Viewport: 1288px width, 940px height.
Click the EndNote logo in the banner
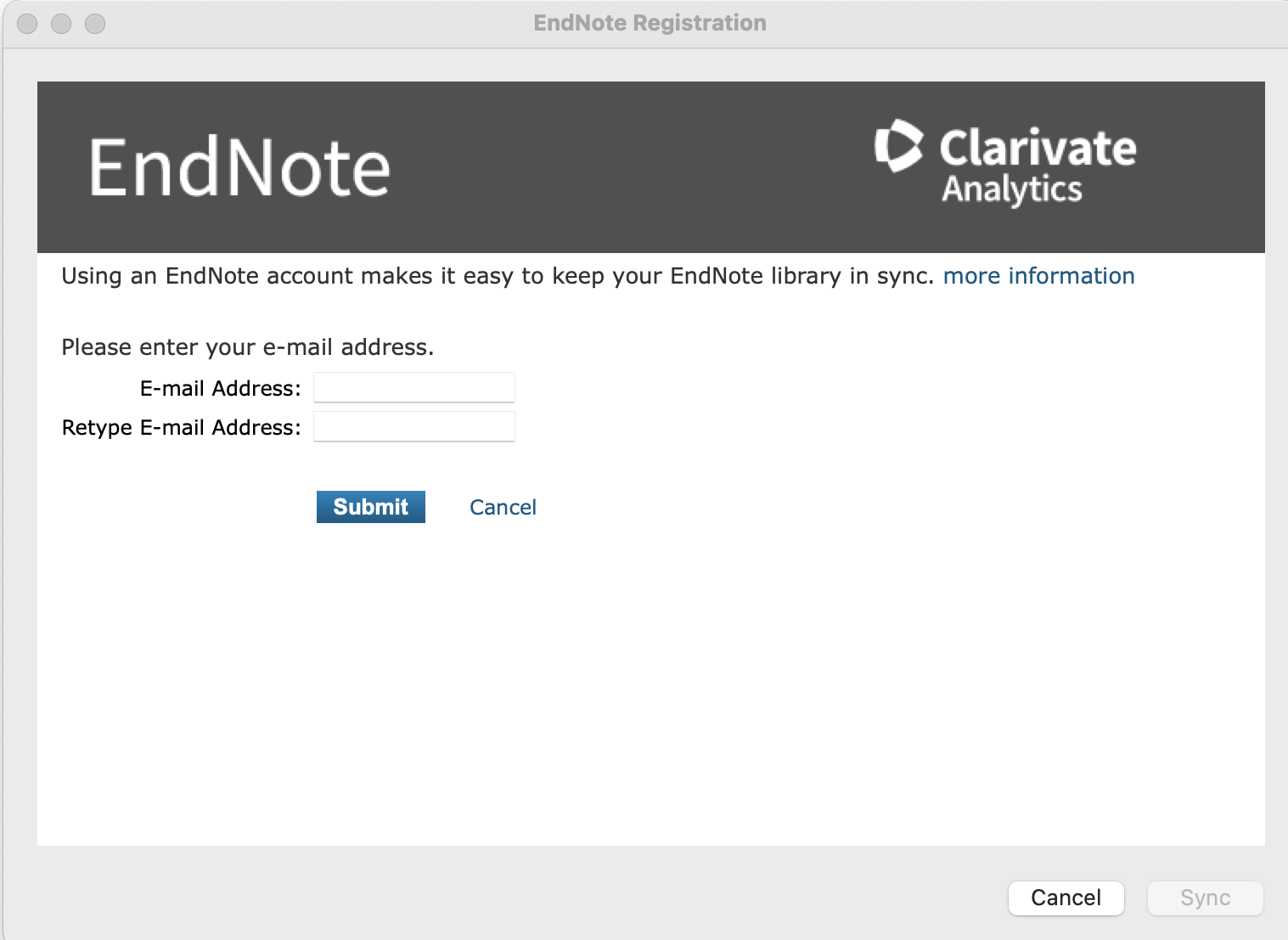pyautogui.click(x=239, y=168)
